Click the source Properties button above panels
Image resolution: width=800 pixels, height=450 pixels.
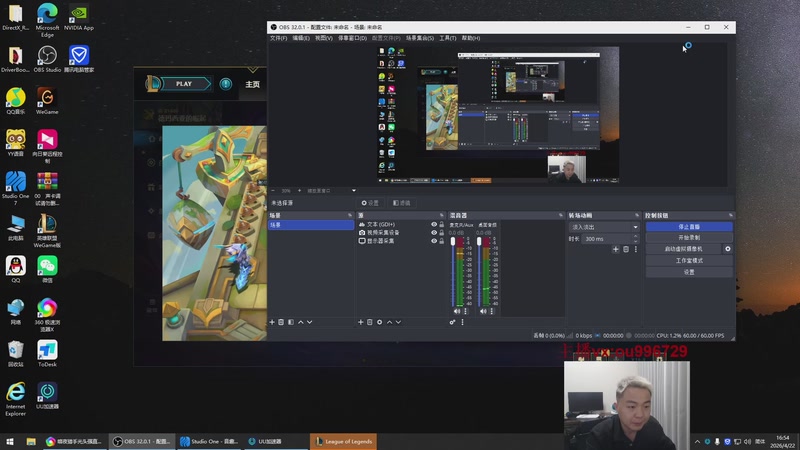click(x=370, y=203)
